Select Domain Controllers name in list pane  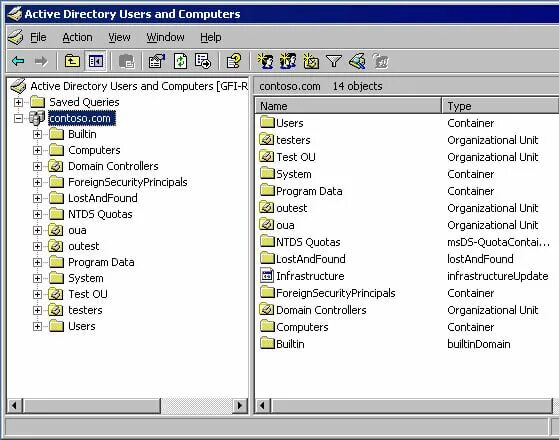click(321, 310)
